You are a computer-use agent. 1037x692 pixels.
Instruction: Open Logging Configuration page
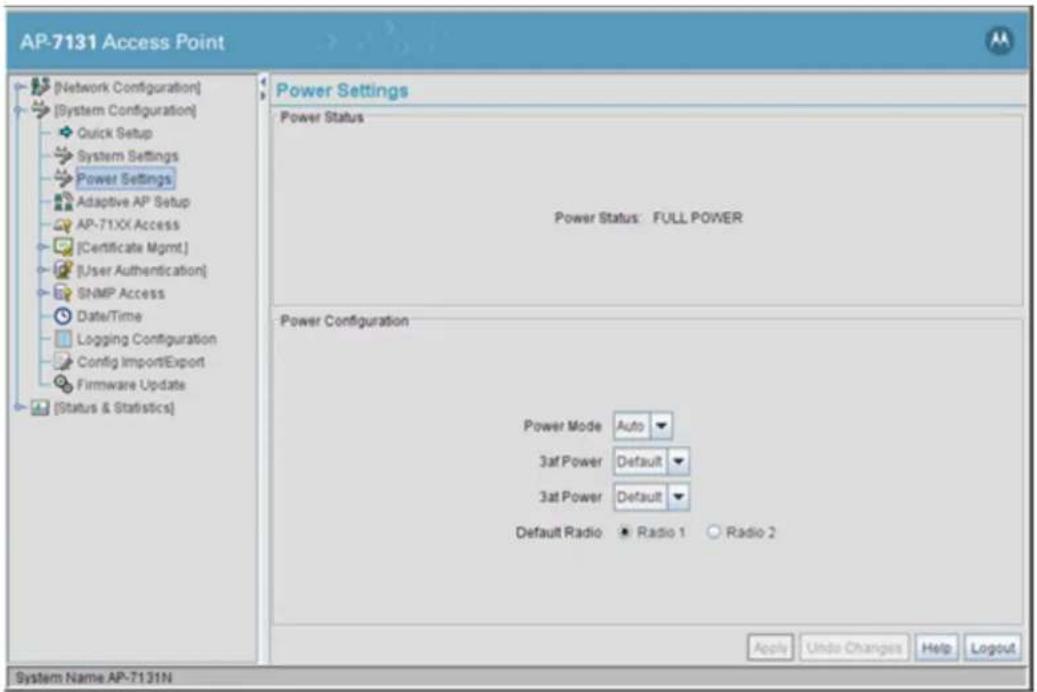pos(146,339)
